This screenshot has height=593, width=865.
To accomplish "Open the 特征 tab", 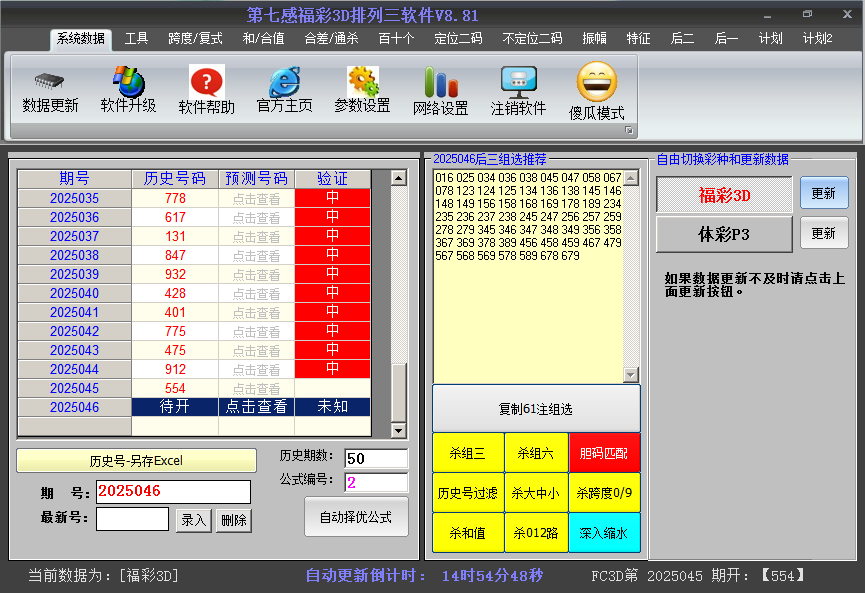I will pyautogui.click(x=638, y=39).
